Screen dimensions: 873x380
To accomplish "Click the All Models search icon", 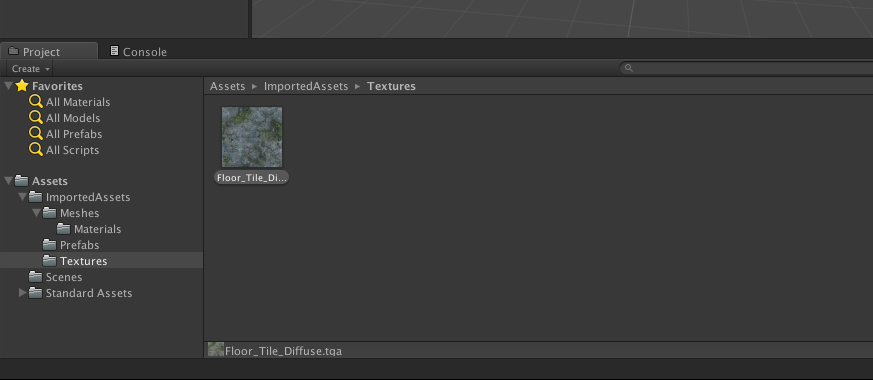I will [36, 117].
